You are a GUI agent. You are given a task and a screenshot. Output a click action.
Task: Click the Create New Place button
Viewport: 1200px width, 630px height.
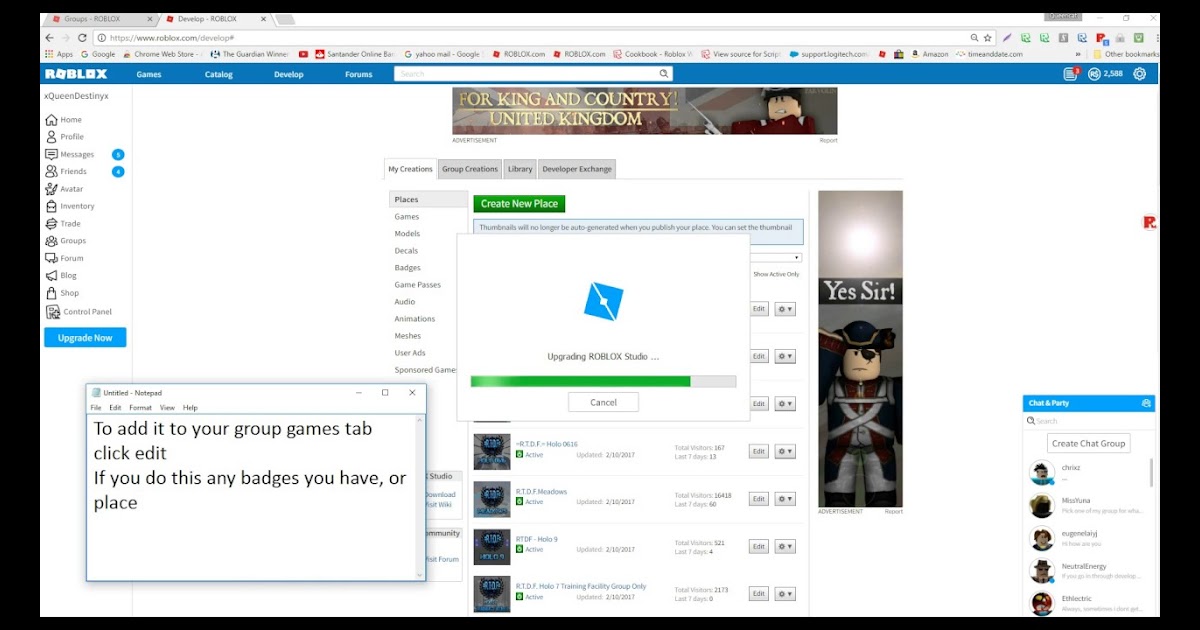pos(519,204)
